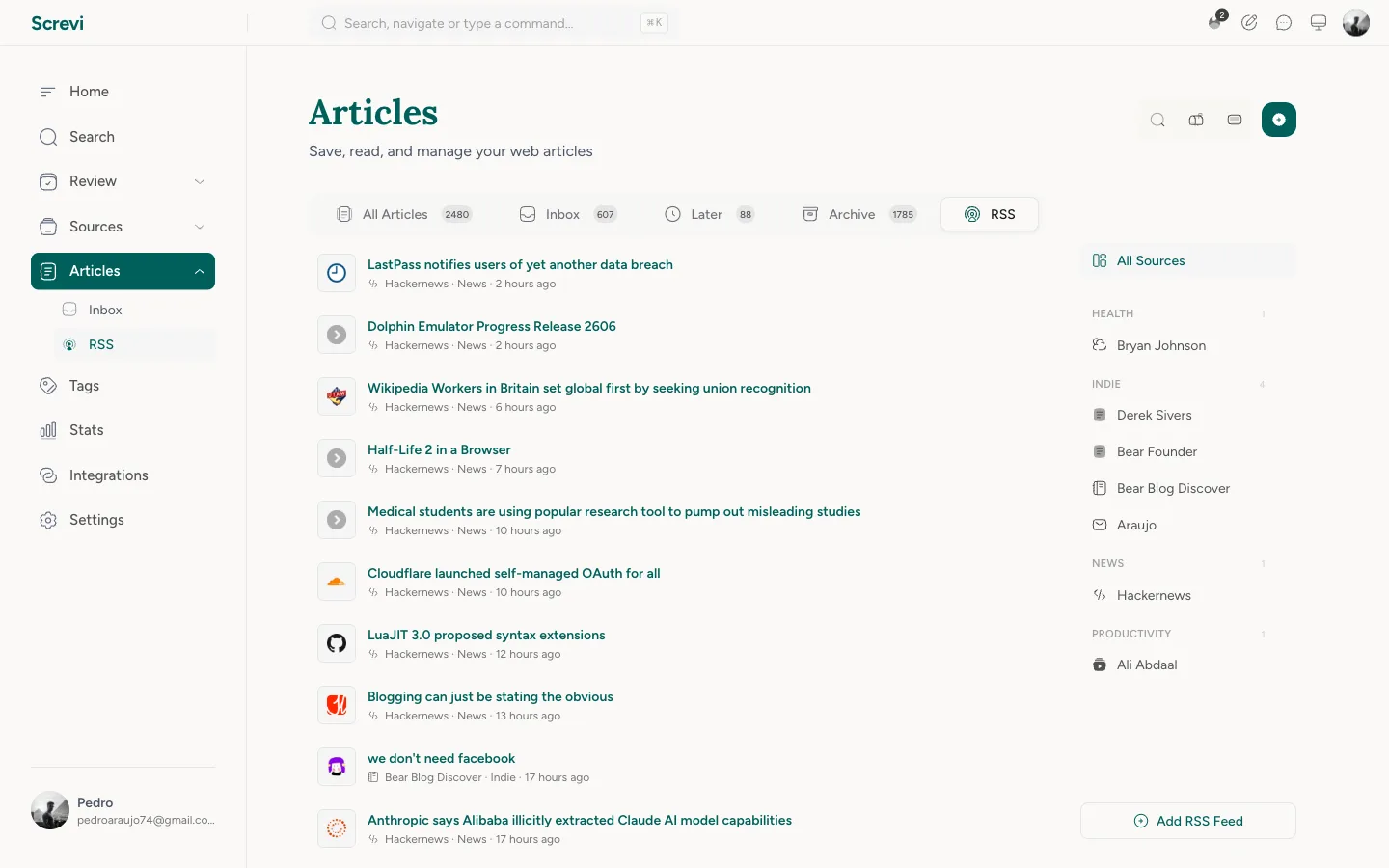Image resolution: width=1389 pixels, height=868 pixels.
Task: Open Medical students research tool article
Action: pos(614,511)
